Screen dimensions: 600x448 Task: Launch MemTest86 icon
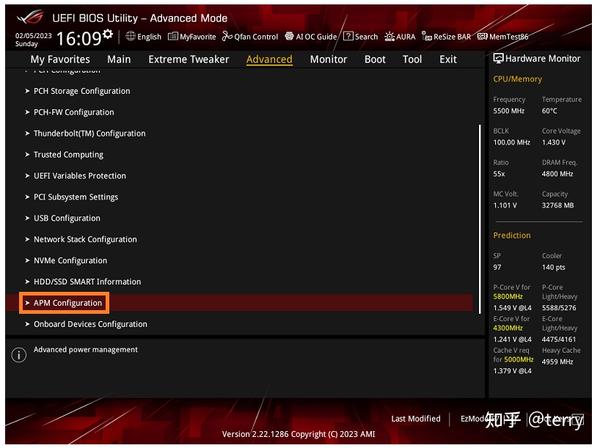click(482, 36)
